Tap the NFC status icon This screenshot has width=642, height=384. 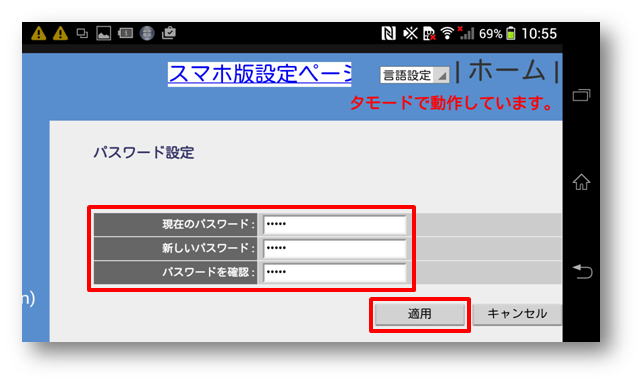[389, 33]
